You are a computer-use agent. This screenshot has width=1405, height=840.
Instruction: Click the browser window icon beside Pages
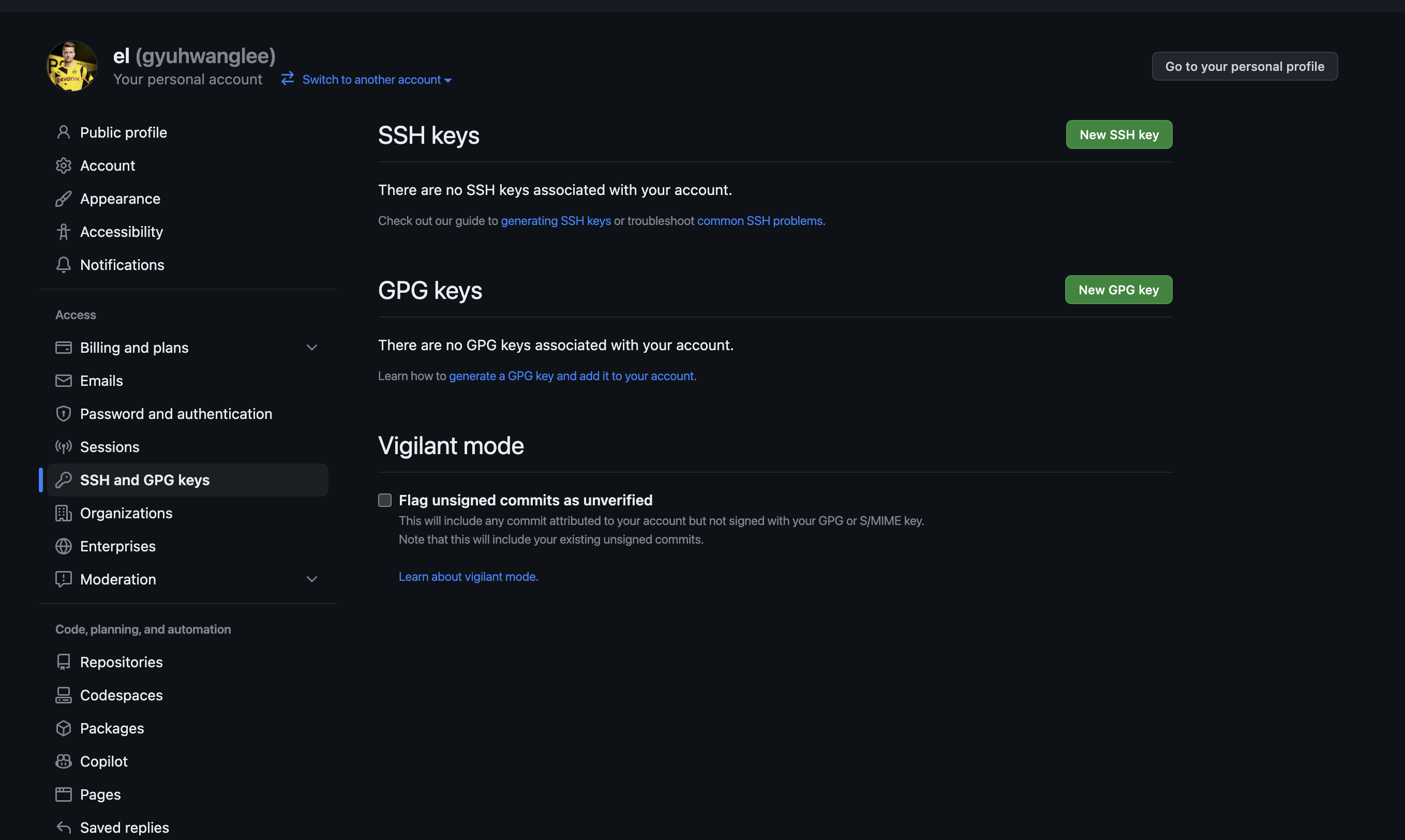coord(64,794)
